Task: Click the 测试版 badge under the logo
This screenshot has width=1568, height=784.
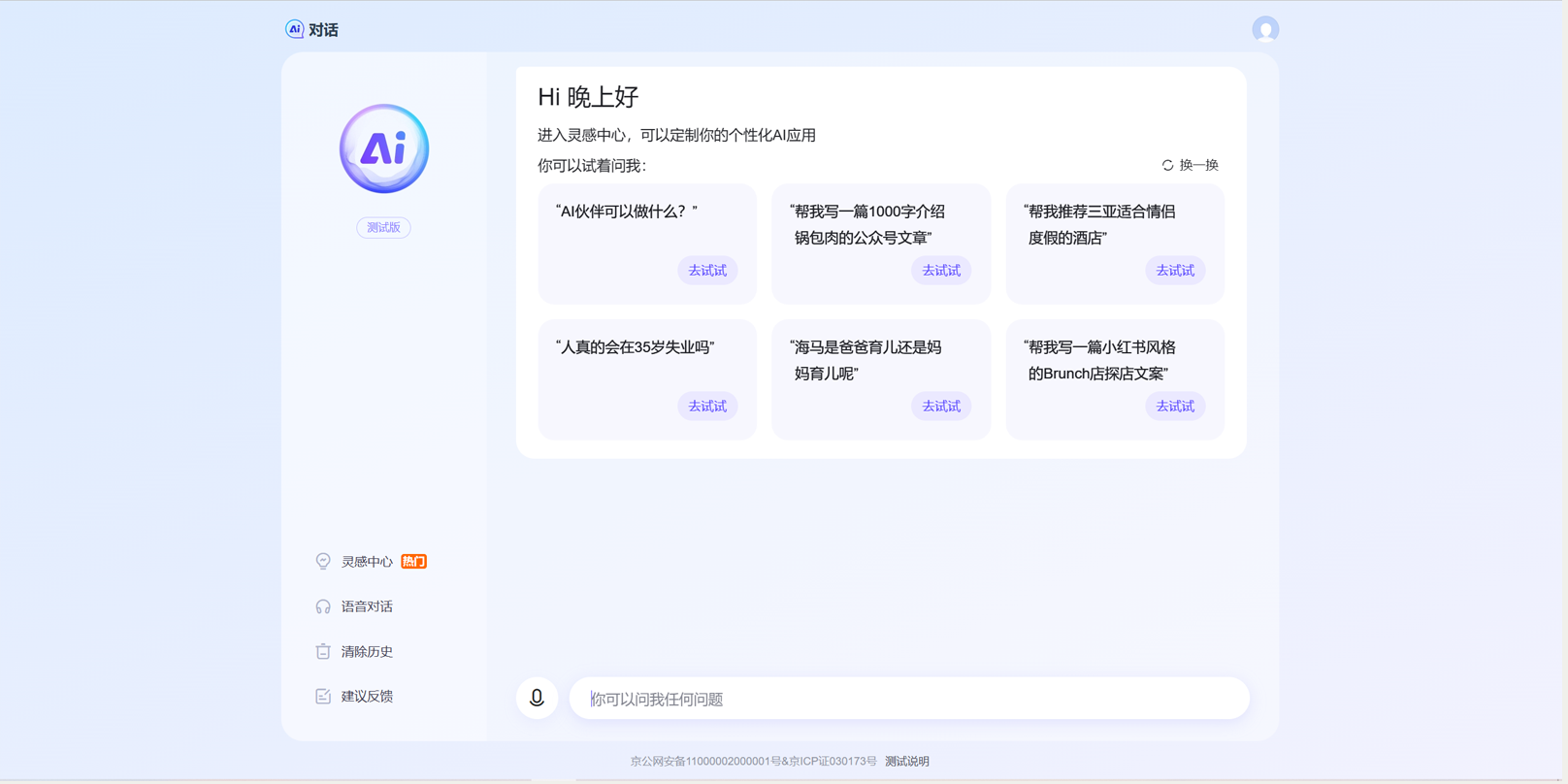Action: pos(383,228)
